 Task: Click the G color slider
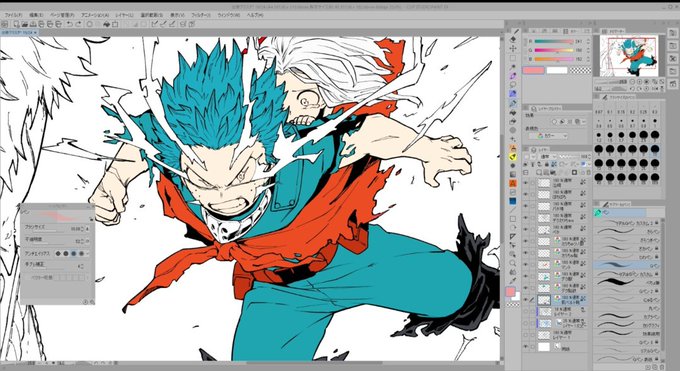[554, 50]
